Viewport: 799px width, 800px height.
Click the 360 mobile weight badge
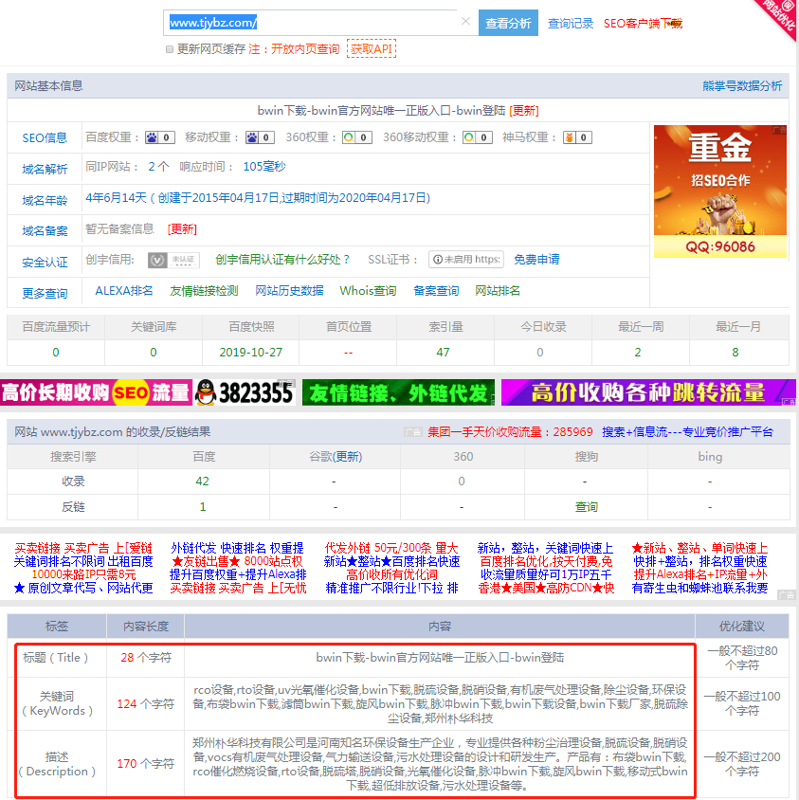click(x=477, y=137)
